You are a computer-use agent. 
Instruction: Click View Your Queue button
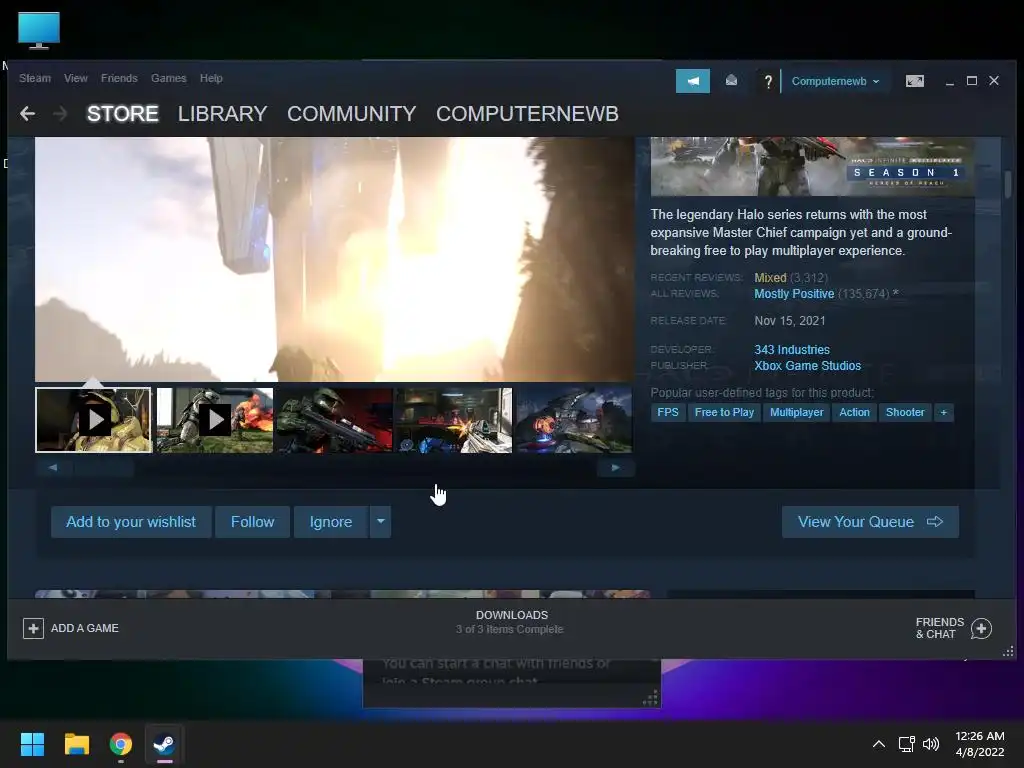click(x=870, y=521)
